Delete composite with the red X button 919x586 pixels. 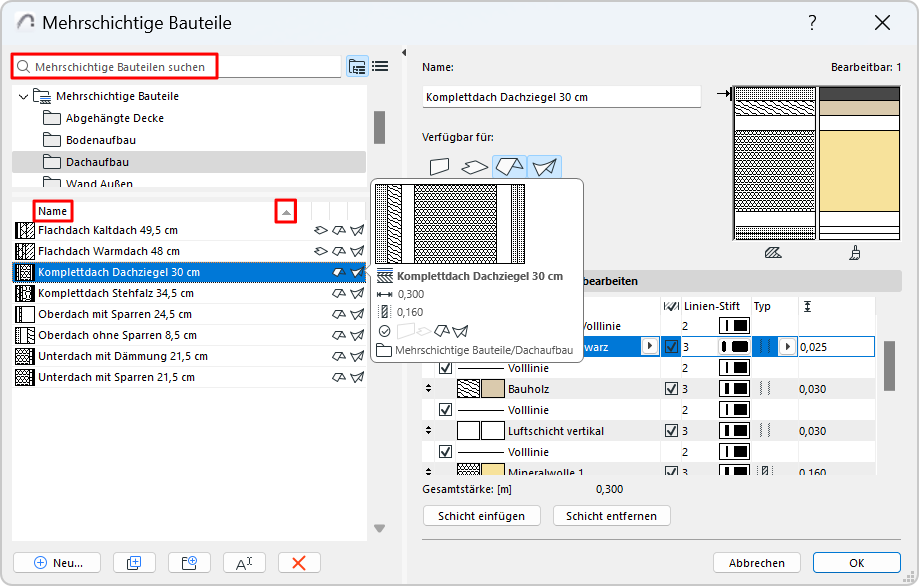point(298,563)
